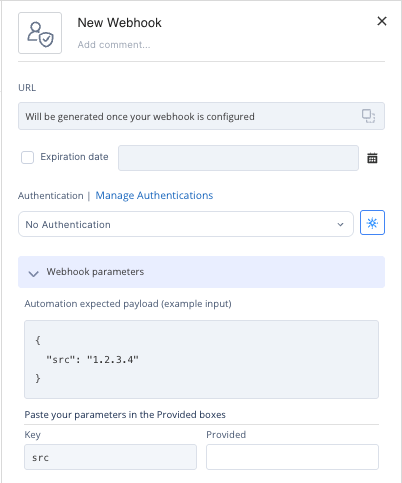The height and width of the screenshot is (483, 402).
Task: Click the generated URL field
Action: [201, 116]
